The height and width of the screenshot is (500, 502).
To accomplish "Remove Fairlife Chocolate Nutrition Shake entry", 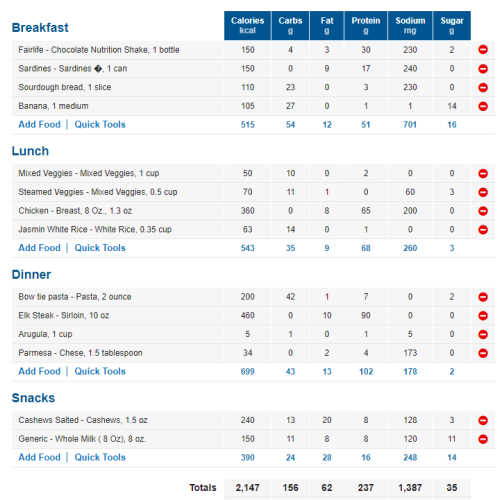I will (483, 50).
